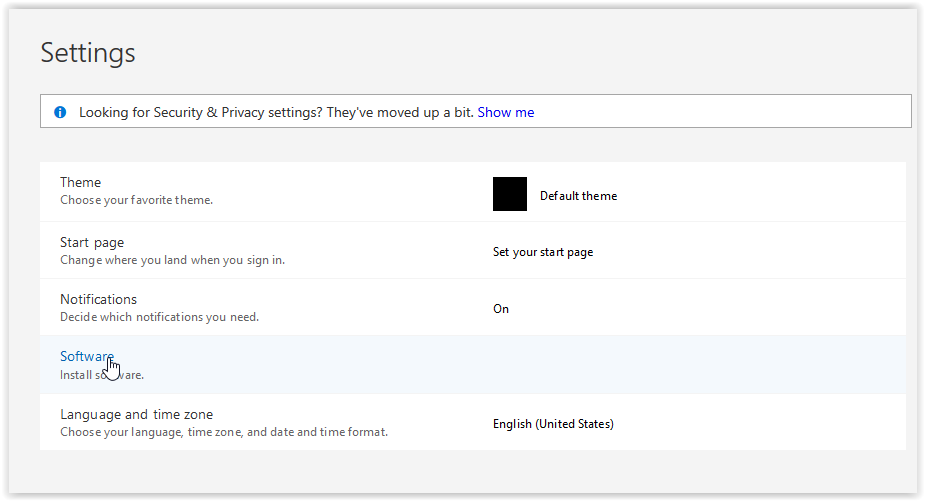Open the Show me link
925x501 pixels.
(x=506, y=112)
